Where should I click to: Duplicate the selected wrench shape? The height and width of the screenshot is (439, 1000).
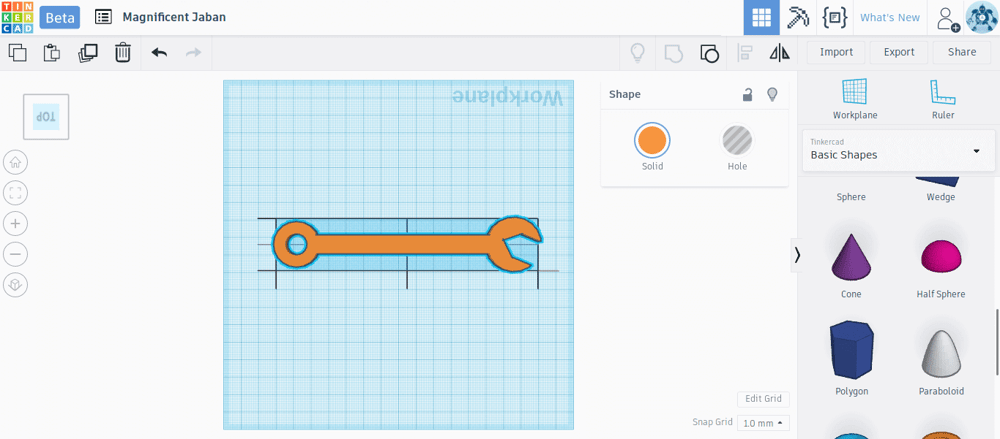click(87, 52)
